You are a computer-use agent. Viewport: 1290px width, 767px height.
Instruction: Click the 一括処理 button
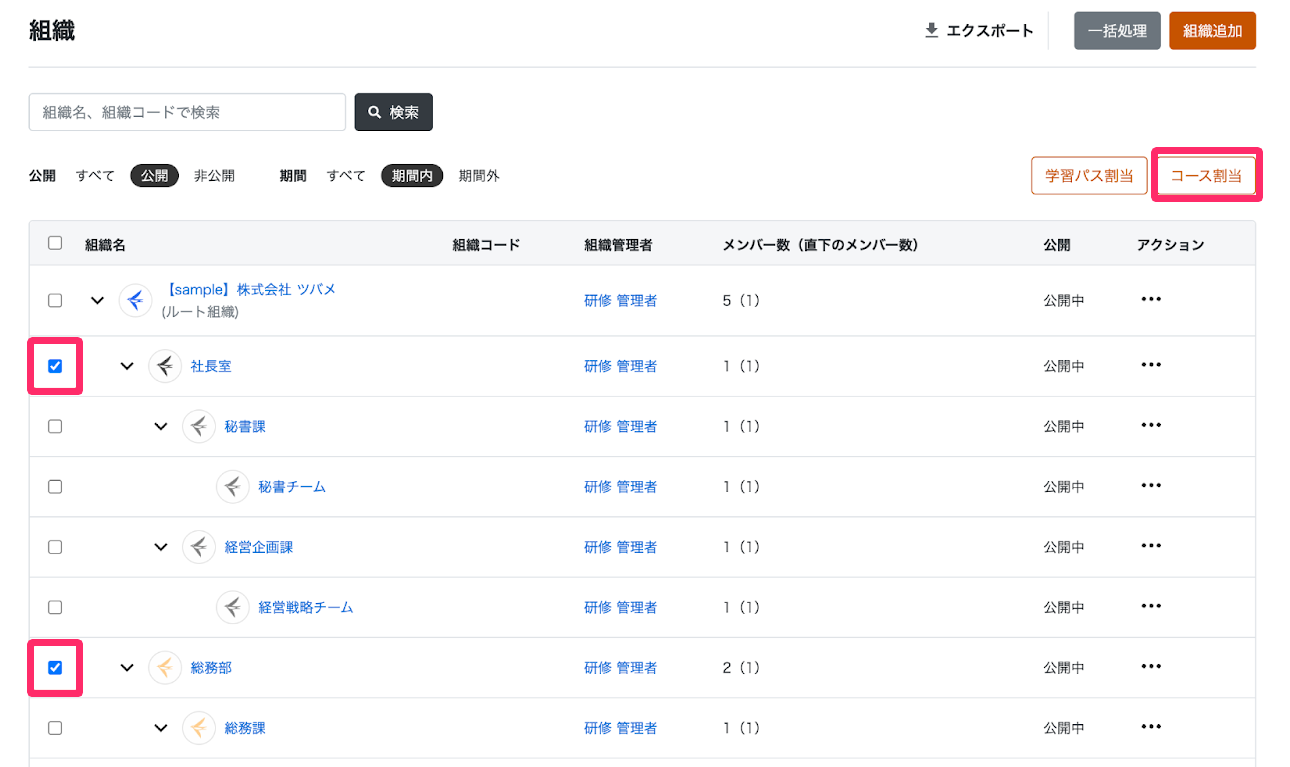1117,31
